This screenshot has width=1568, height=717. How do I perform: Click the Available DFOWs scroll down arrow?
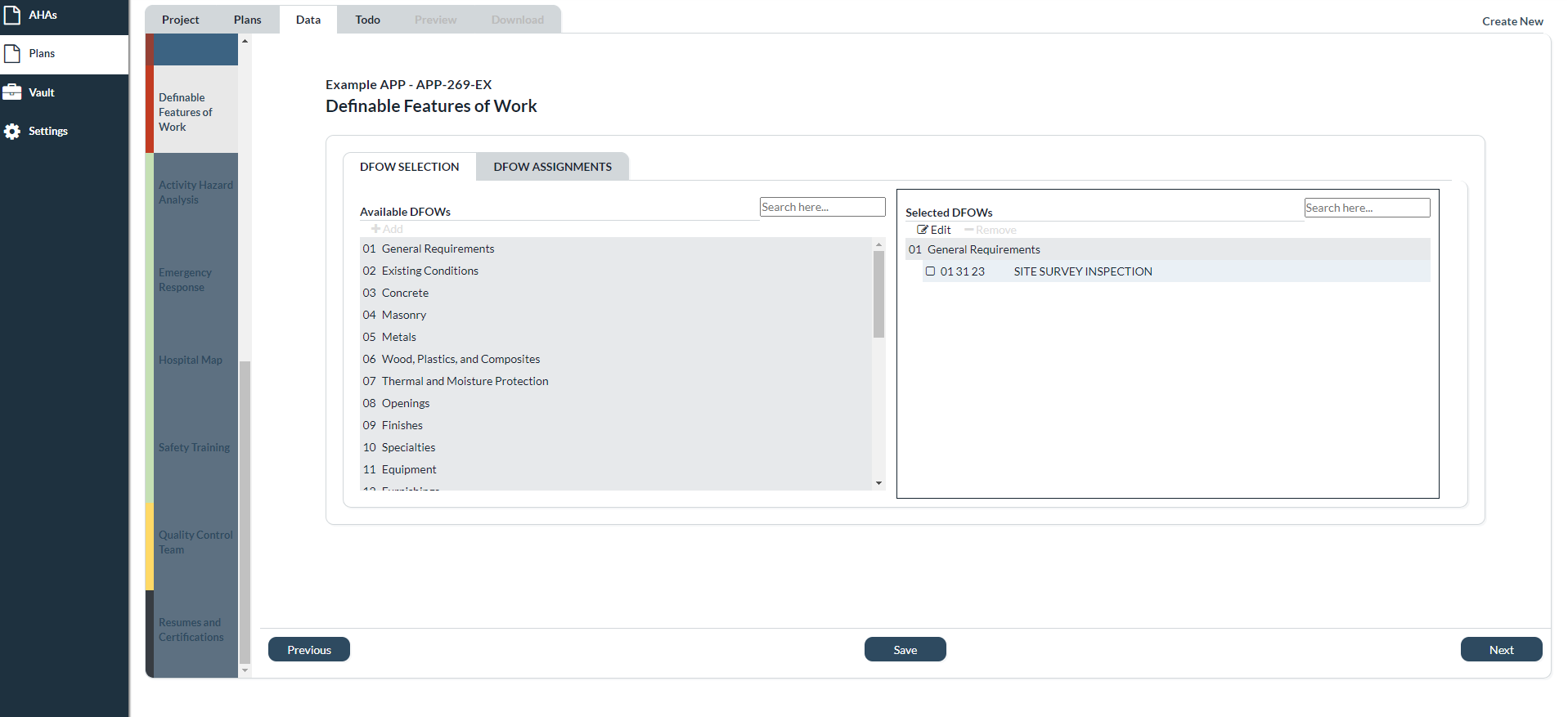pyautogui.click(x=878, y=483)
